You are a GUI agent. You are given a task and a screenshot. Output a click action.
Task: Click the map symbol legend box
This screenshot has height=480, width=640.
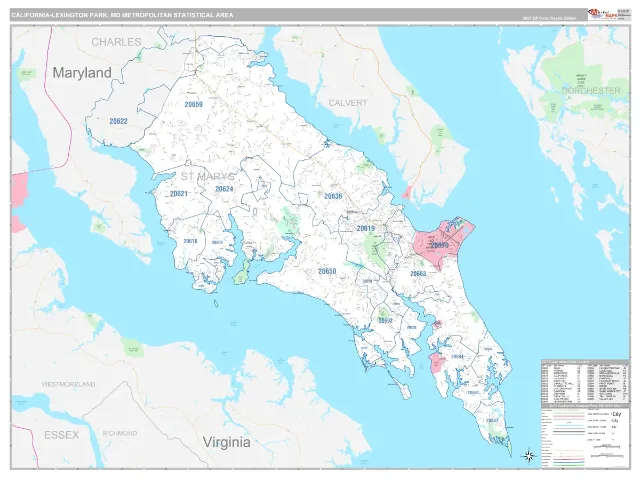(x=585, y=436)
